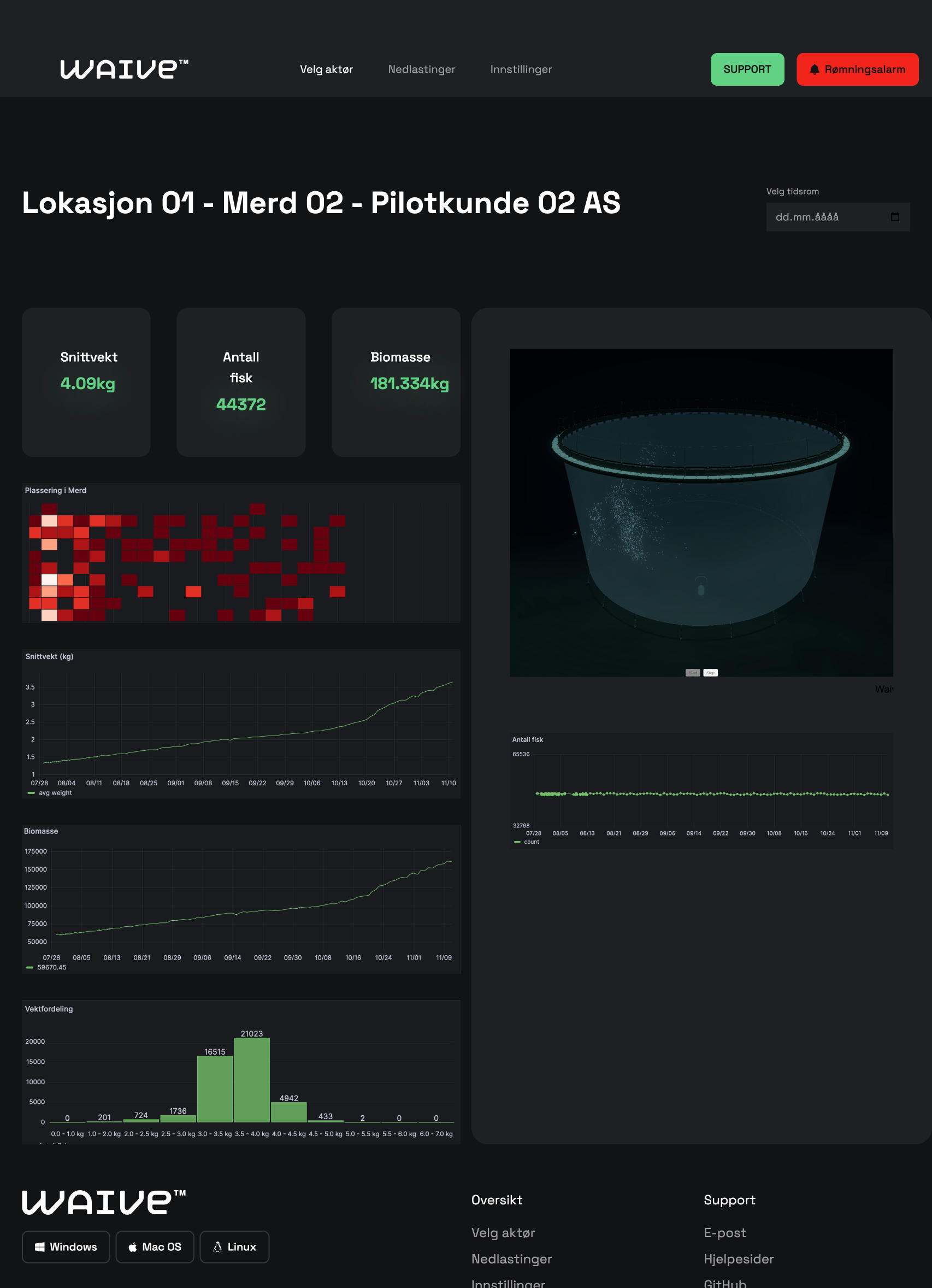Click the 3.5 - 4.0 kg bar in Vektfordeling
The image size is (932, 1288).
pos(251,1080)
